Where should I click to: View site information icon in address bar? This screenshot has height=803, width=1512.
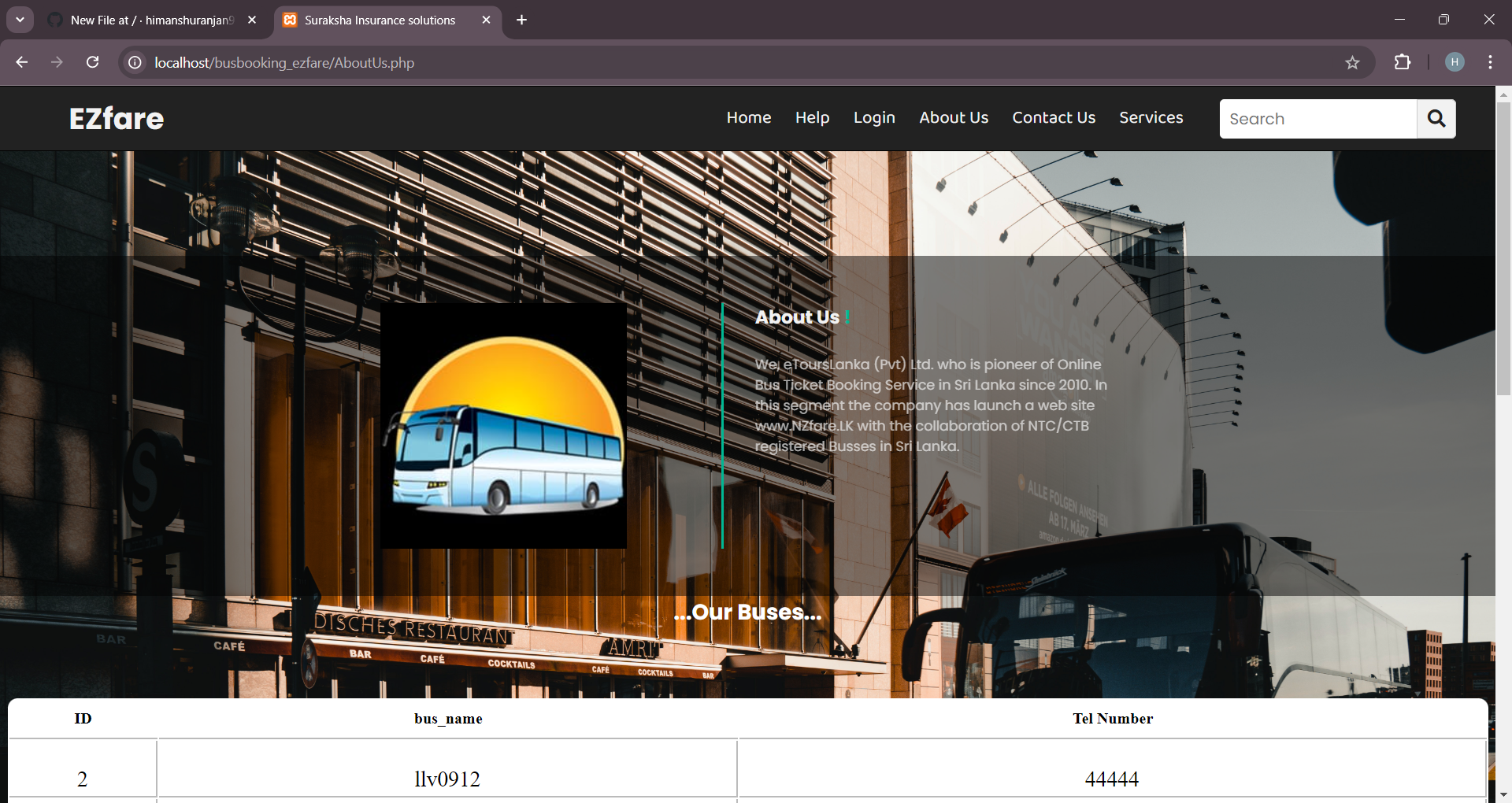(x=135, y=62)
